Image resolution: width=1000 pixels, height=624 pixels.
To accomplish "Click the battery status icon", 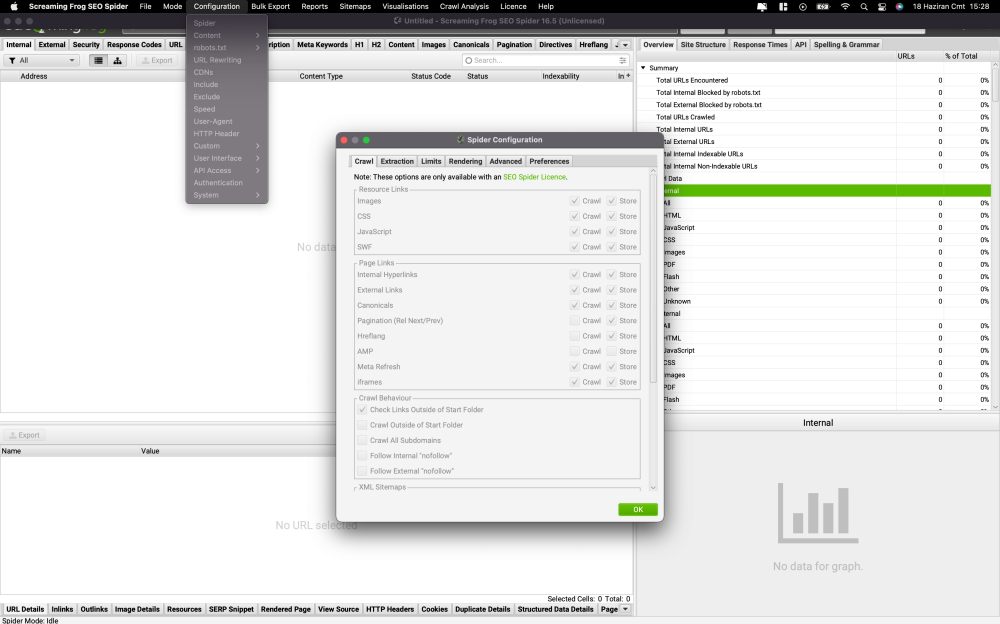I will [x=823, y=6].
